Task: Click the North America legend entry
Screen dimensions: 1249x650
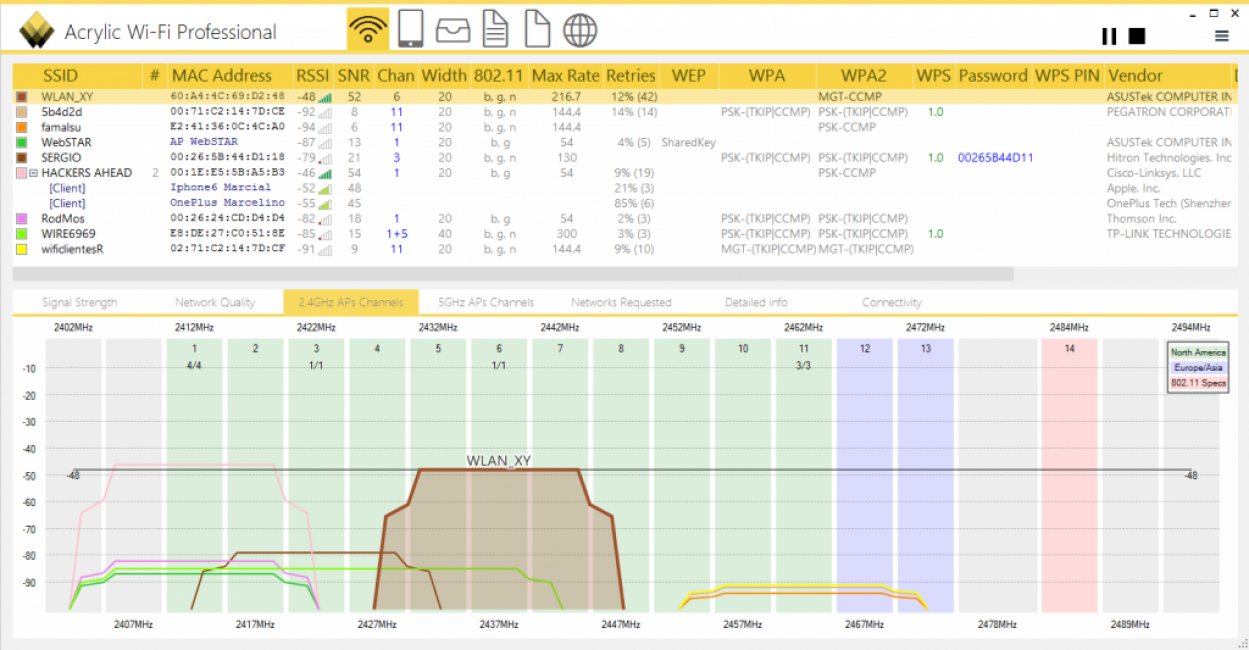Action: pyautogui.click(x=1198, y=352)
